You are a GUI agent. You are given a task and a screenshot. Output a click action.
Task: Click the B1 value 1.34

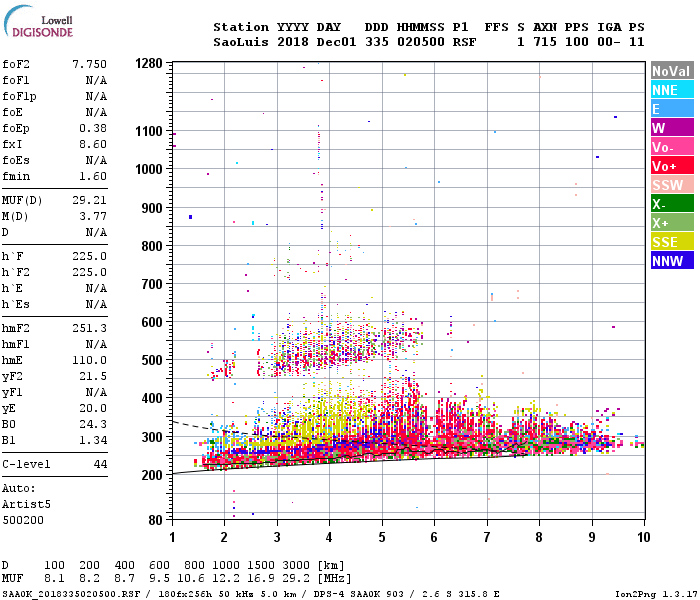[93, 440]
